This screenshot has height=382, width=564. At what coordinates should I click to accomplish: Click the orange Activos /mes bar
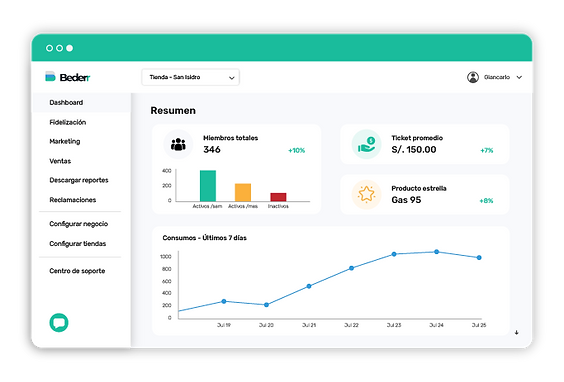(243, 192)
